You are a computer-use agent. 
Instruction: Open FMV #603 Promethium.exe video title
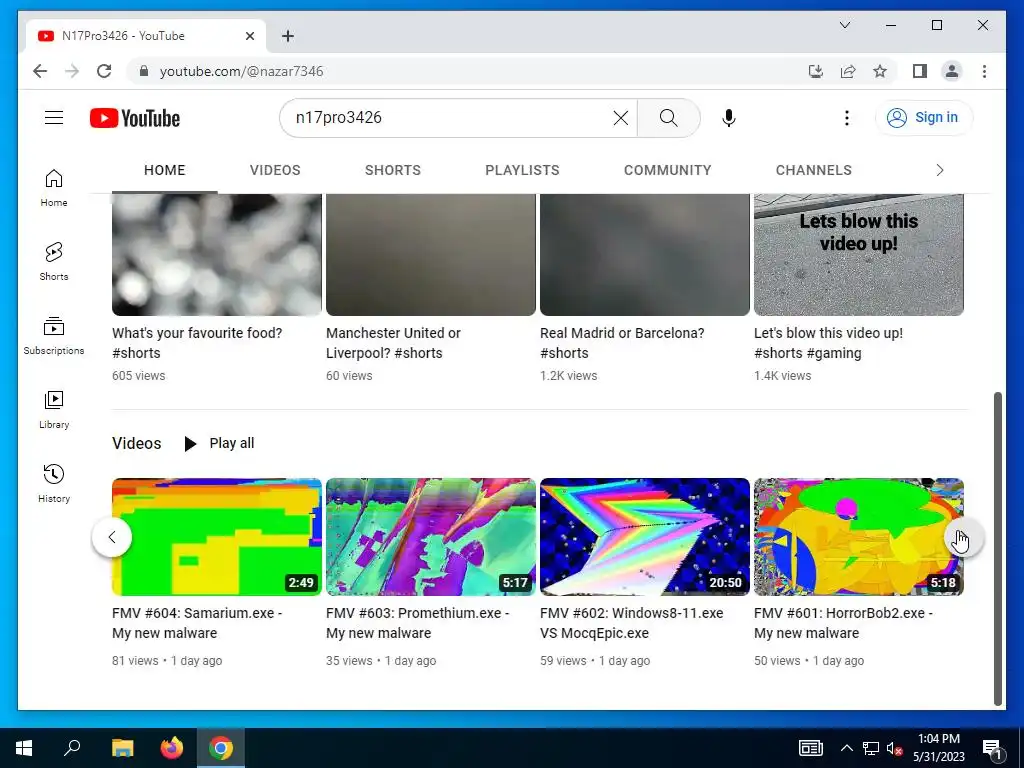pos(417,623)
